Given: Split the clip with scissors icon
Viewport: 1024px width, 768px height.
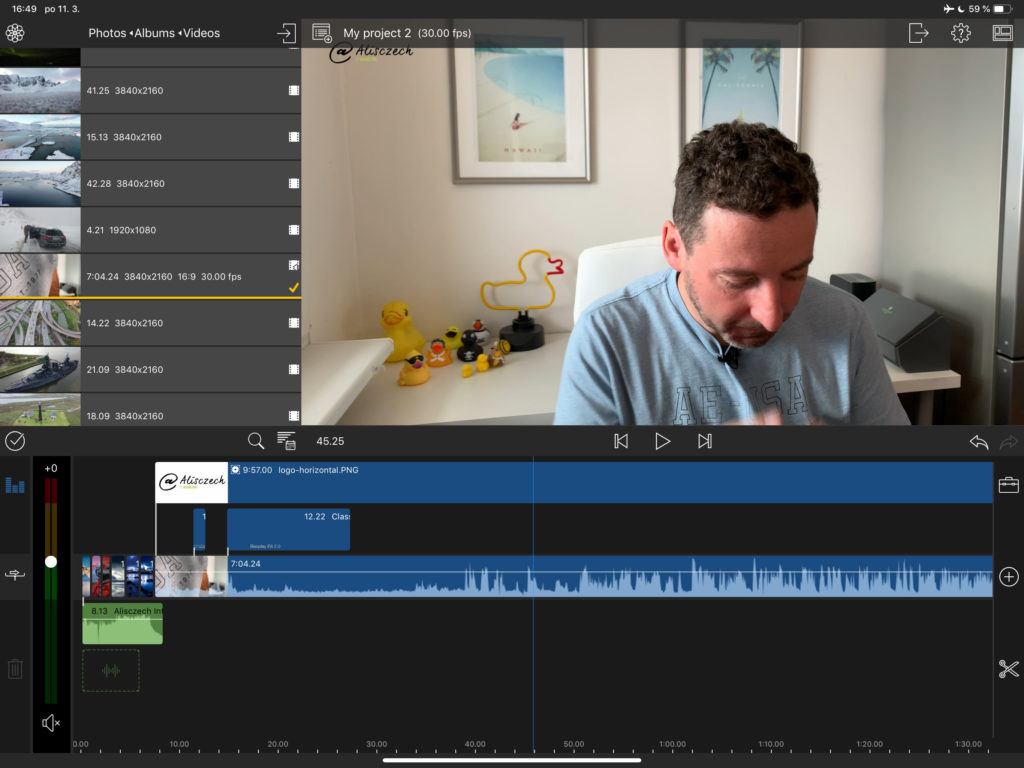Looking at the screenshot, I should [x=1009, y=669].
